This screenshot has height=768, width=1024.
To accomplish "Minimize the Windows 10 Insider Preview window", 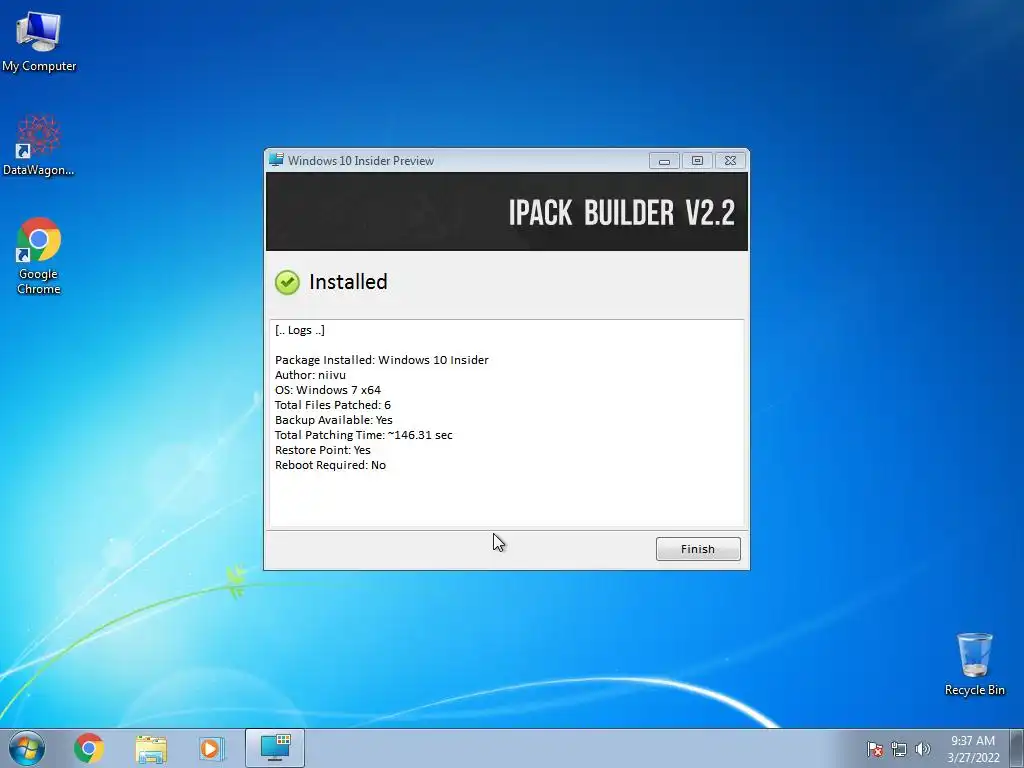I will [664, 161].
